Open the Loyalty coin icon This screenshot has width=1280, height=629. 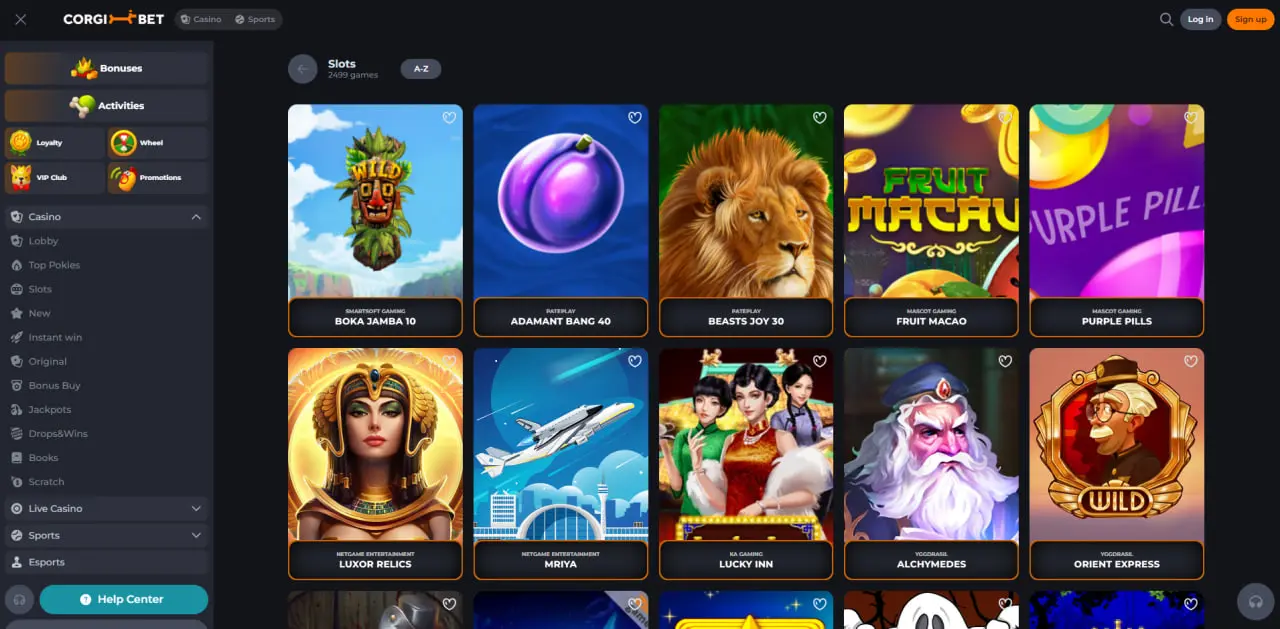(21, 143)
